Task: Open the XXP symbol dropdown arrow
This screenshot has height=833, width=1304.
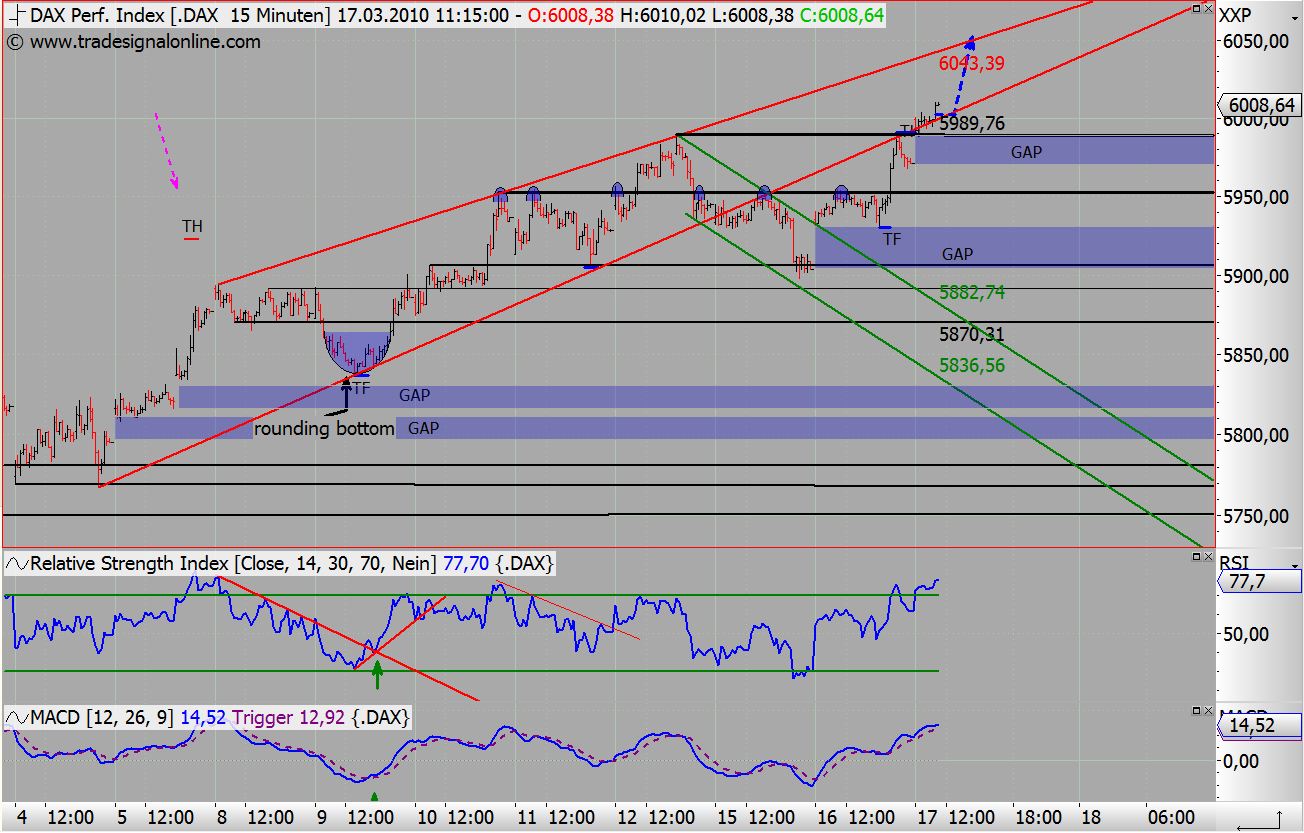Action: 1294,18
